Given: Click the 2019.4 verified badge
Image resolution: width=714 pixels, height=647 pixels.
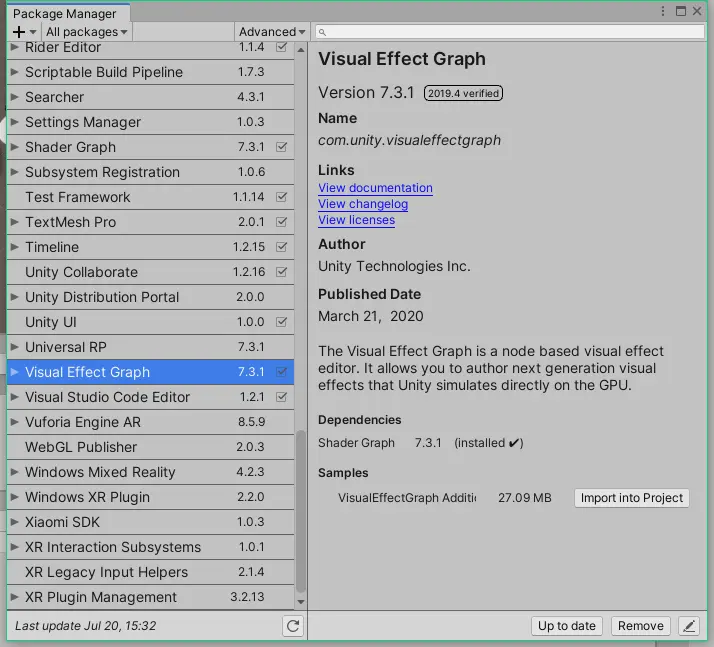Looking at the screenshot, I should (x=463, y=93).
